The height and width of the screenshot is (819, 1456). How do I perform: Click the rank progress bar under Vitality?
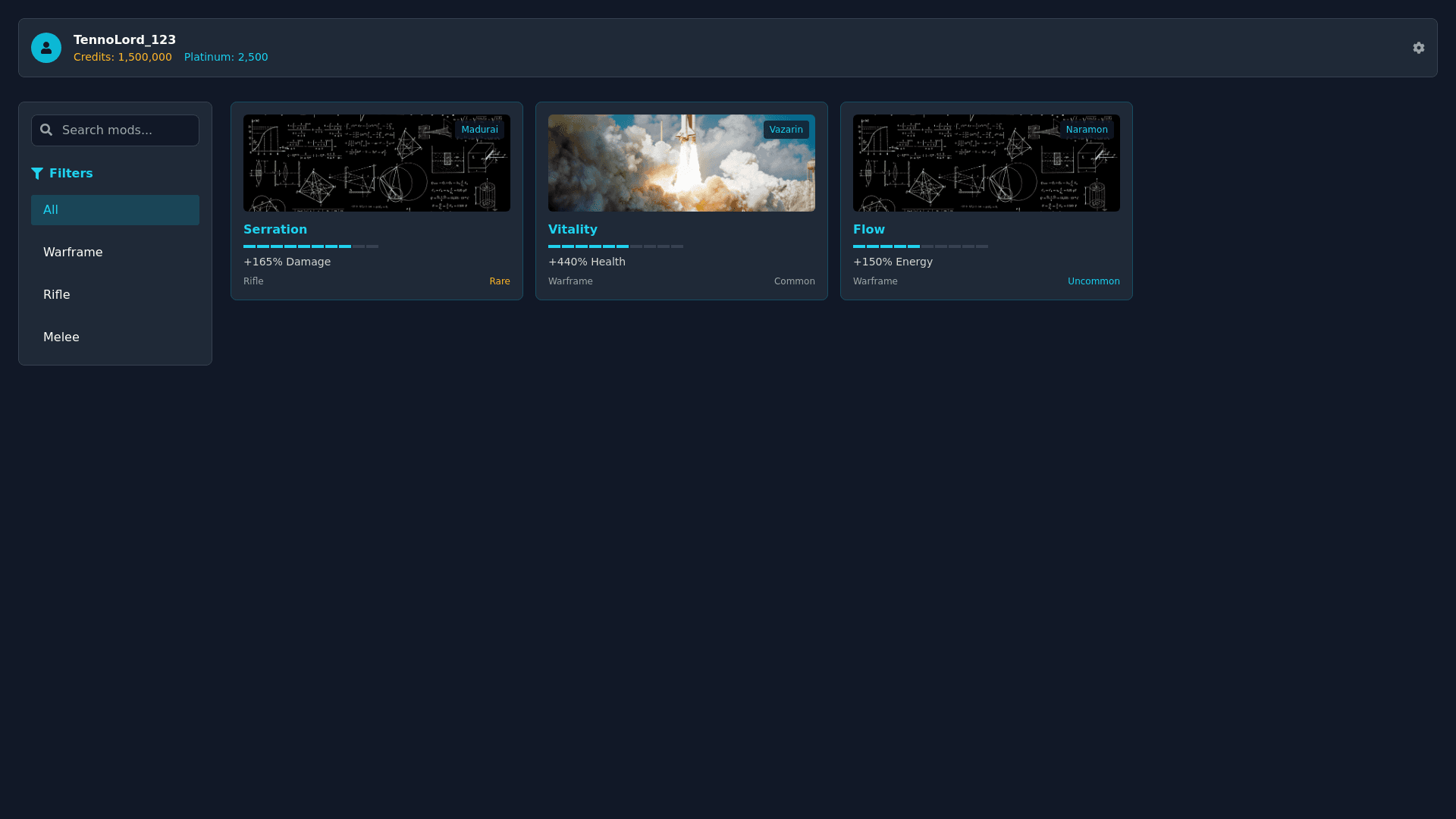click(x=615, y=246)
